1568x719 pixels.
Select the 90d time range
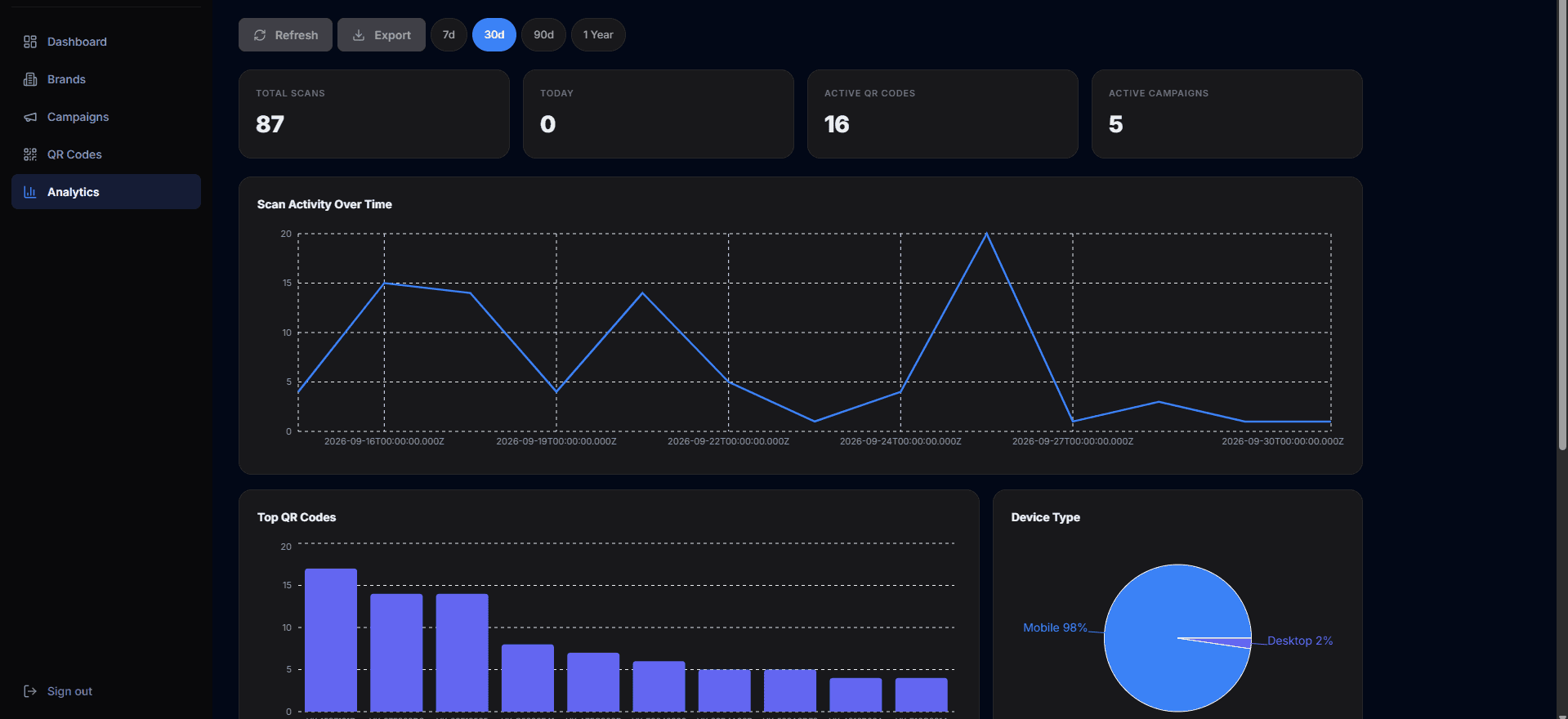click(543, 34)
